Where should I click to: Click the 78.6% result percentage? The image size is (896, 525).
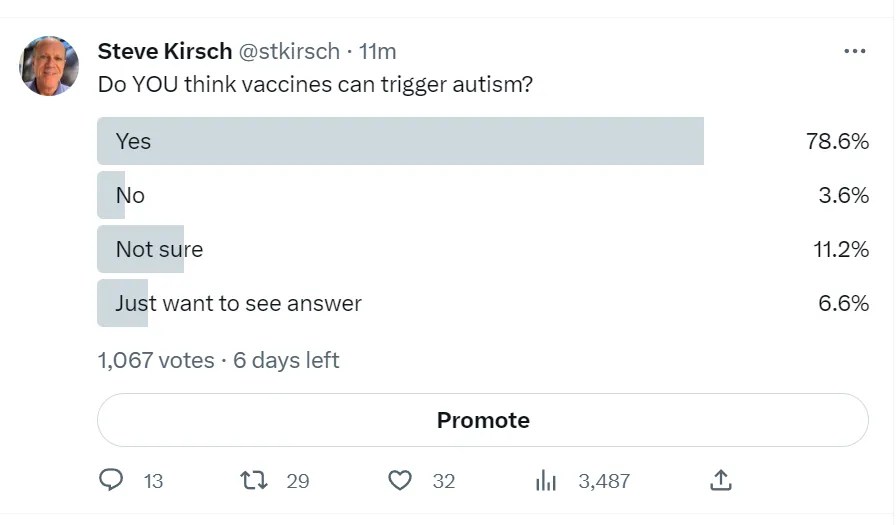837,141
